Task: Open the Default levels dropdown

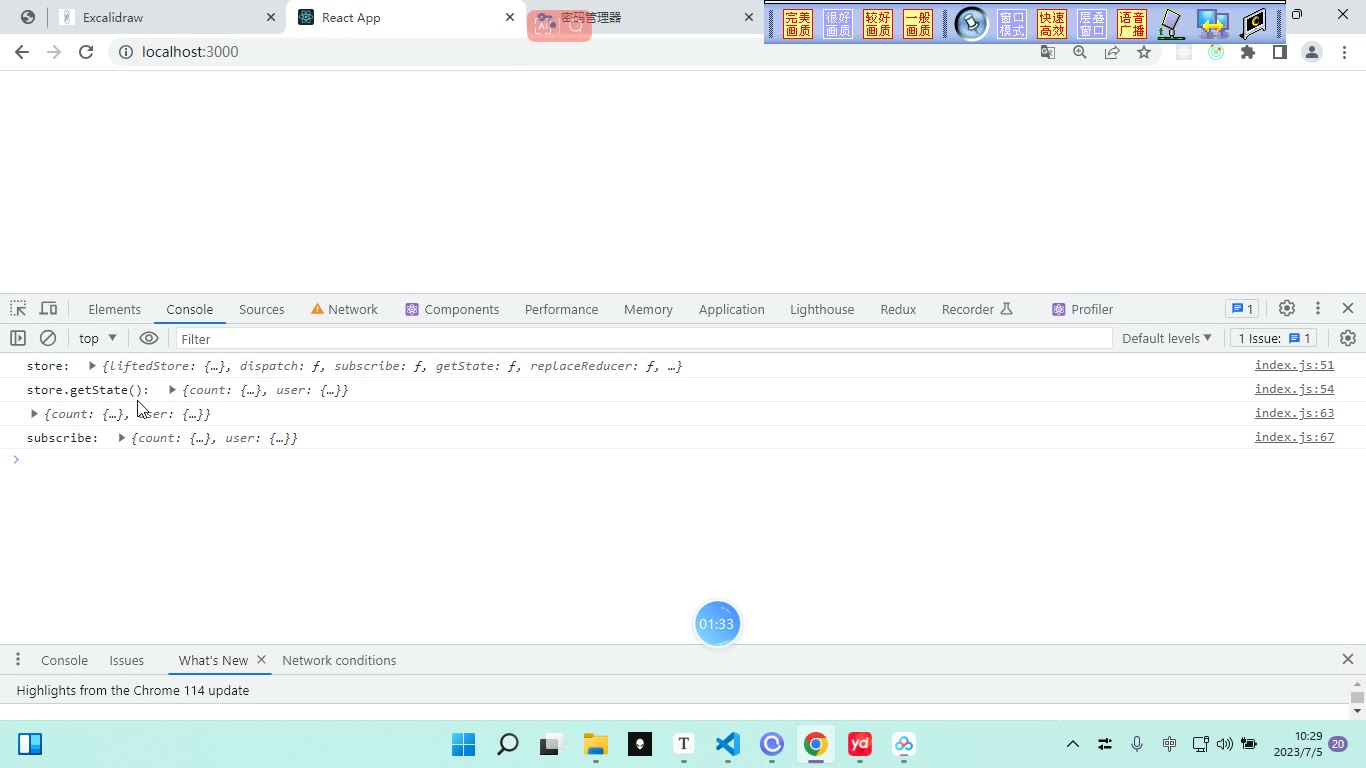Action: (1167, 338)
